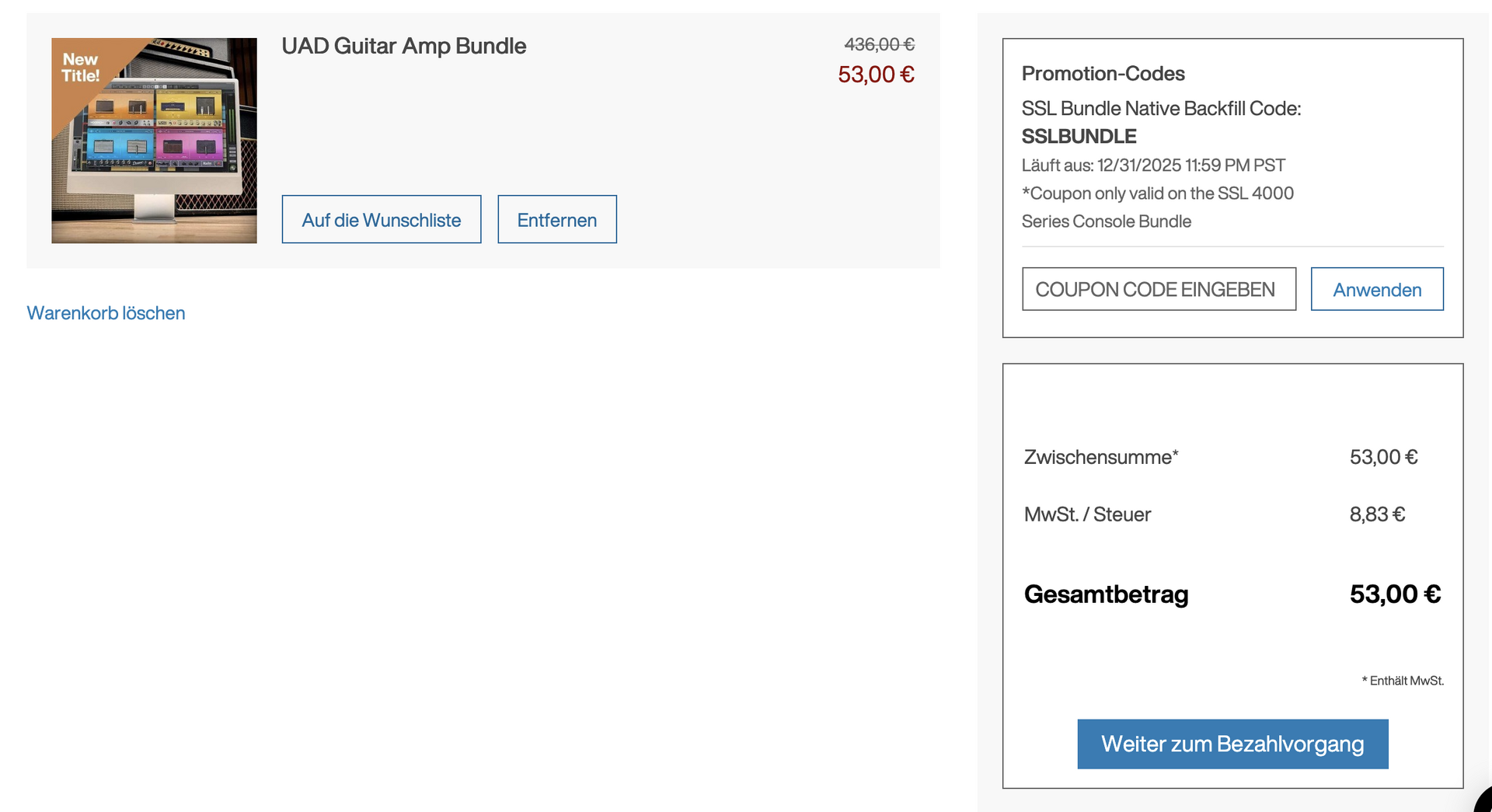
Task: Proceed with Weiter zum Bezahlvorgang button
Action: click(1232, 744)
